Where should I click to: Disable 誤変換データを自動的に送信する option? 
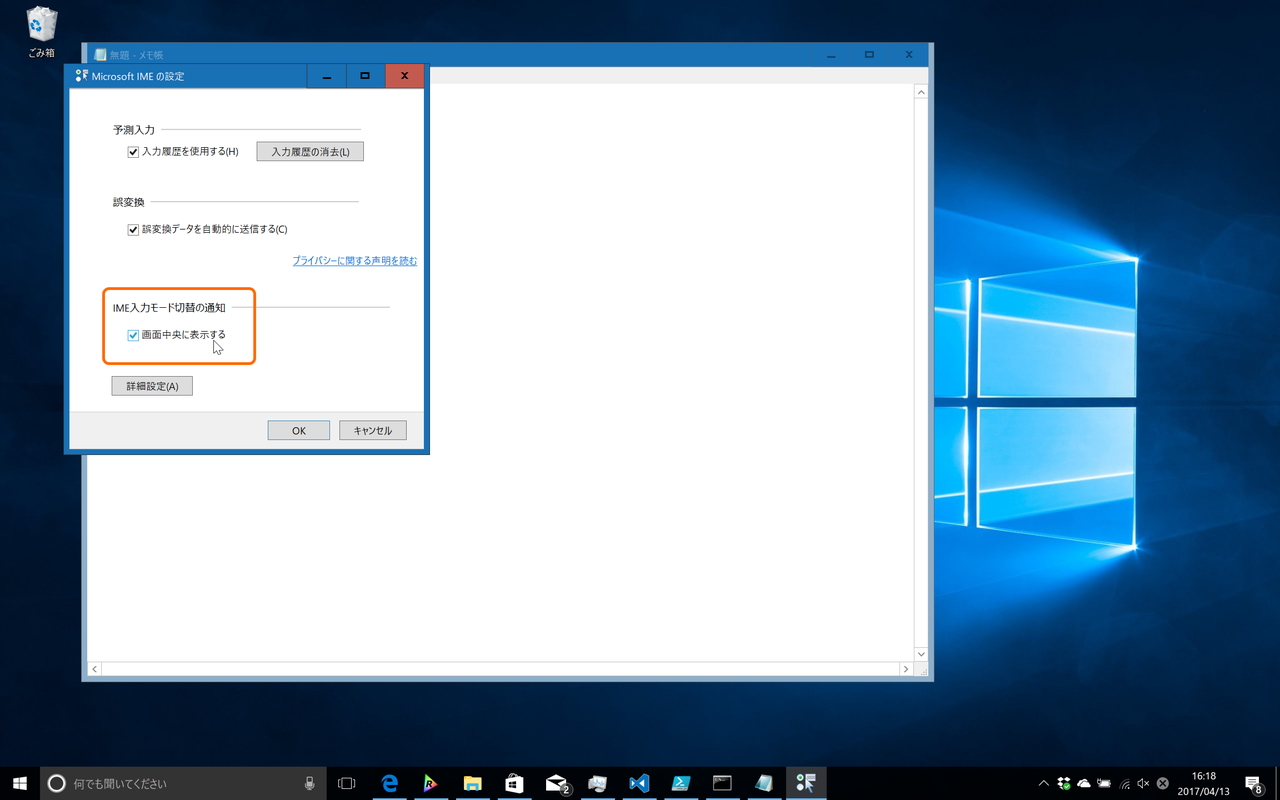click(133, 229)
